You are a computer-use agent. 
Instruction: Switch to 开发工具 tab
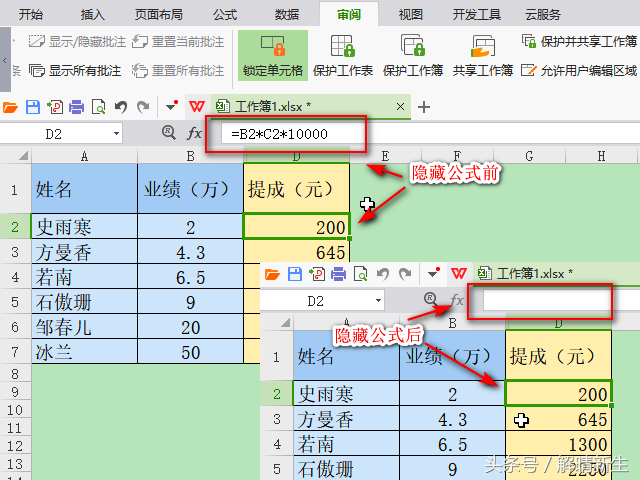pyautogui.click(x=476, y=15)
